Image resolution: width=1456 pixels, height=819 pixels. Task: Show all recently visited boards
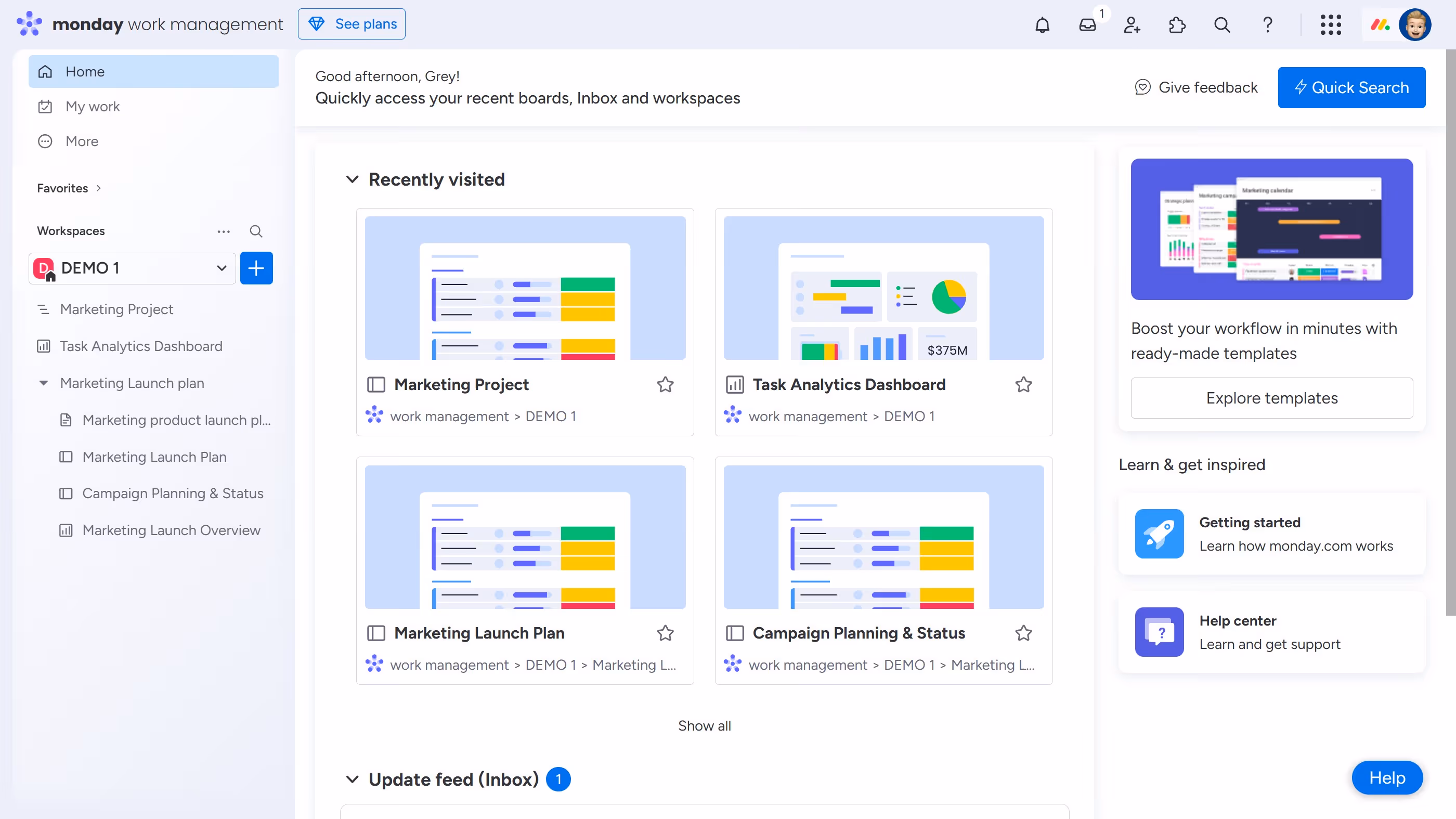704,726
